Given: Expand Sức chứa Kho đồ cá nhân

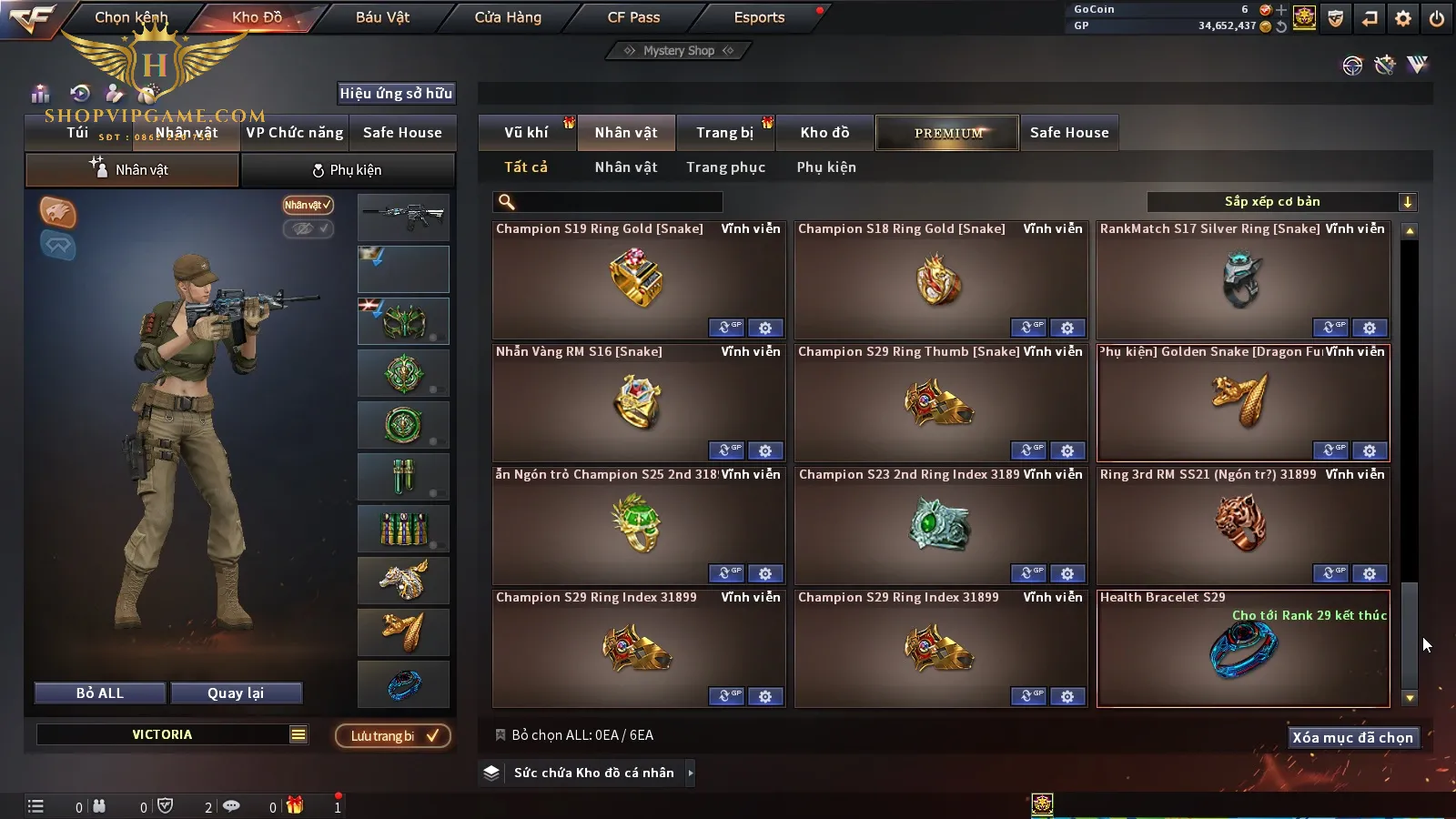Looking at the screenshot, I should pos(691,773).
